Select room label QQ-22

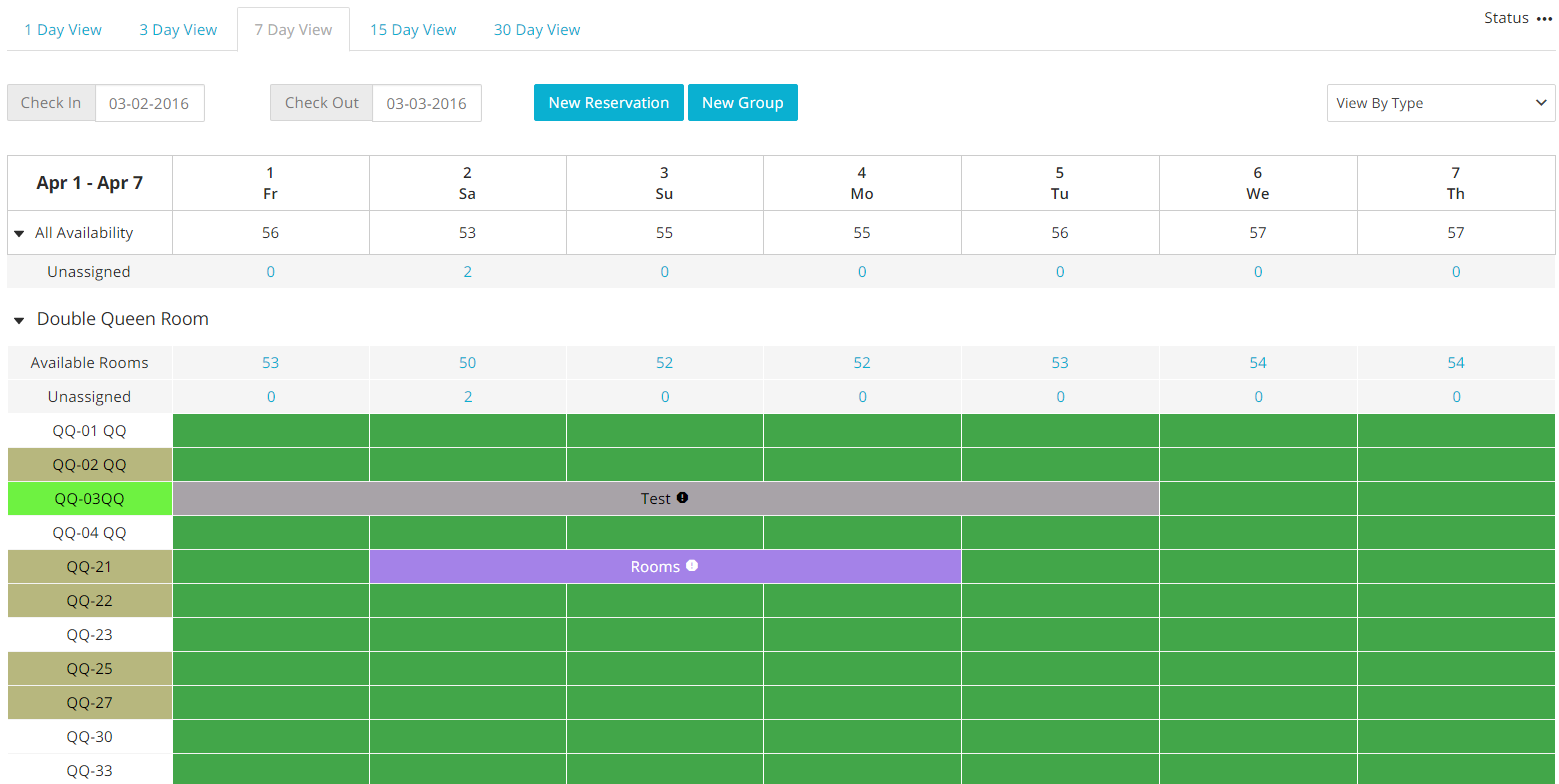point(90,601)
